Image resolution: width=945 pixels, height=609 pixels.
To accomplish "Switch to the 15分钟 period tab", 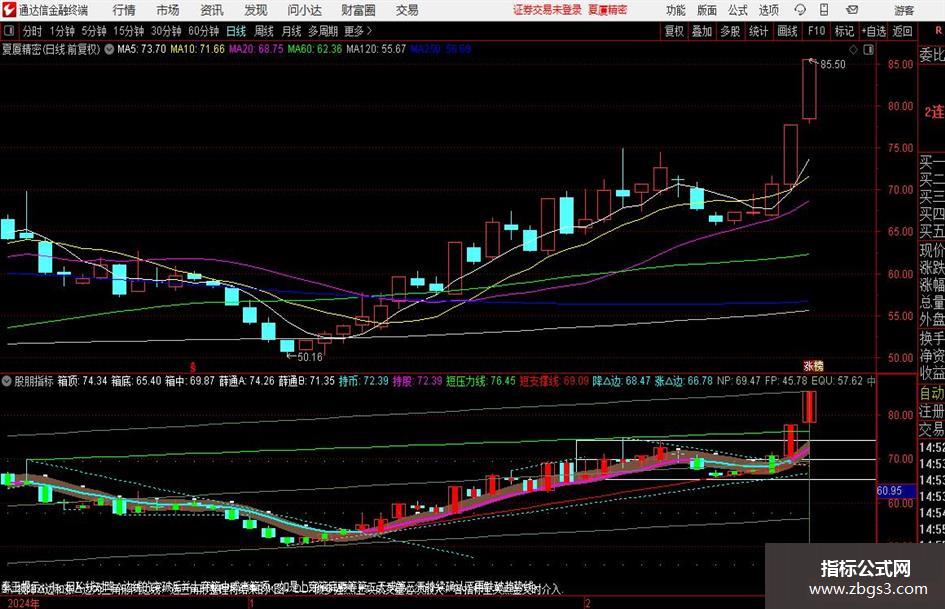I will 129,31.
